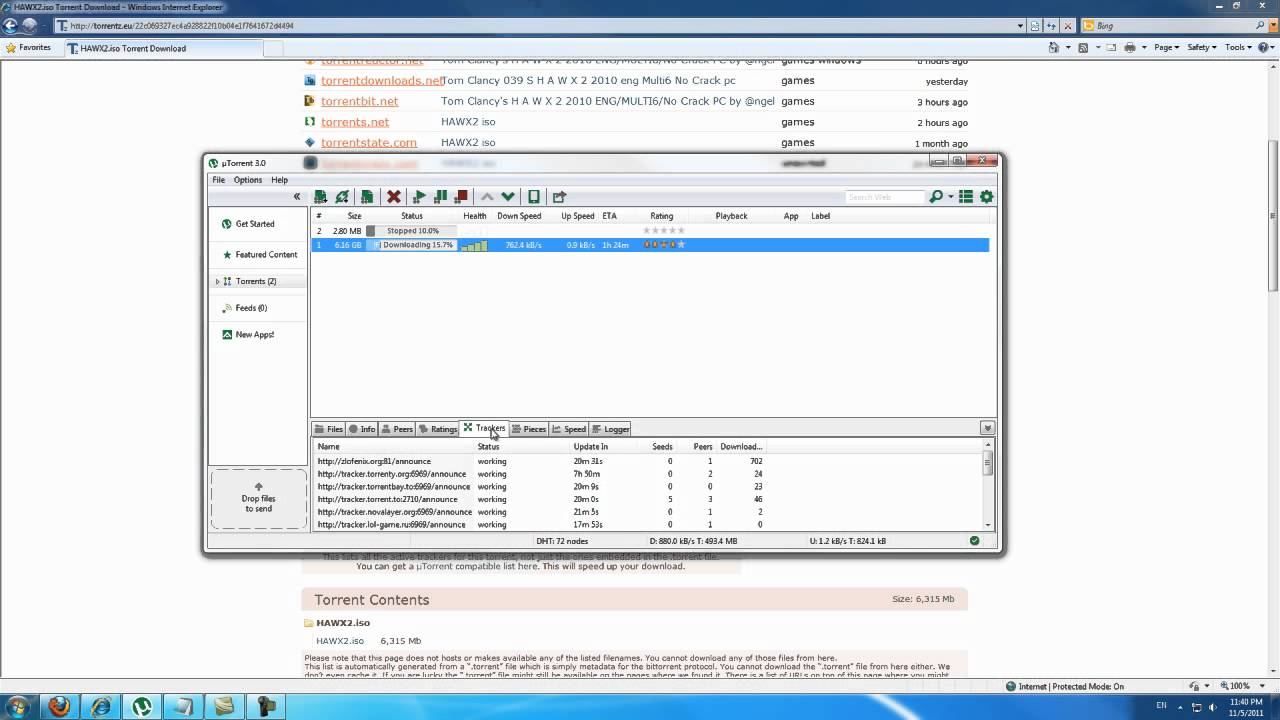Open uTorrent search provider dropdown arrow
The image size is (1280, 720).
pyautogui.click(x=949, y=197)
